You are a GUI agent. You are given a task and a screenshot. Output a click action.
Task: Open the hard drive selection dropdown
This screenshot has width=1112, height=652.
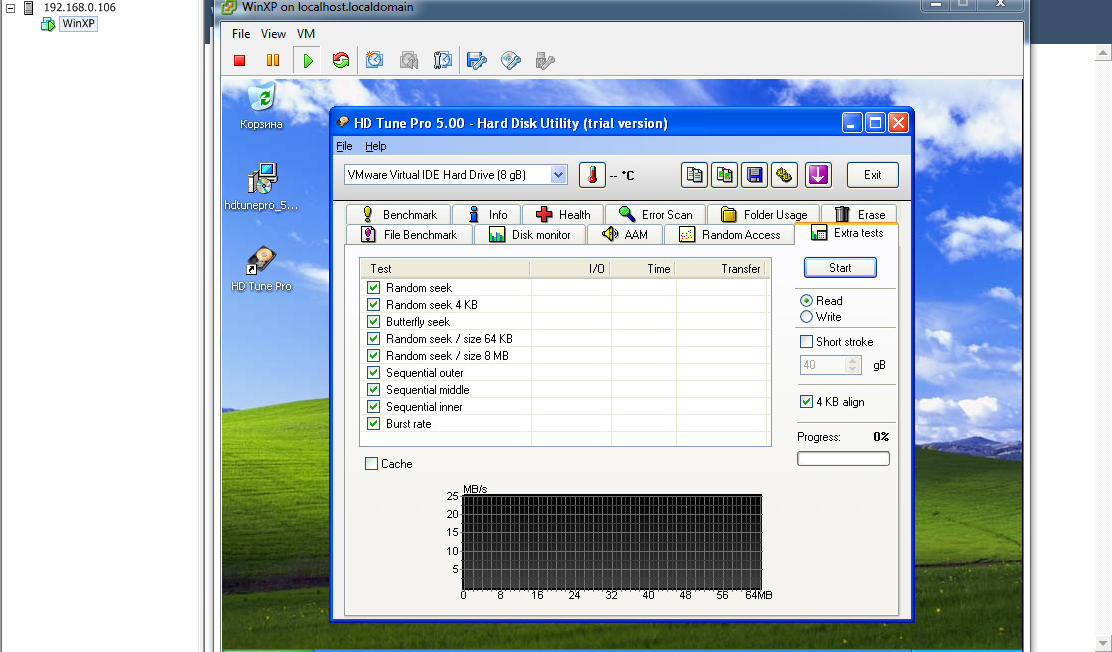[x=559, y=175]
